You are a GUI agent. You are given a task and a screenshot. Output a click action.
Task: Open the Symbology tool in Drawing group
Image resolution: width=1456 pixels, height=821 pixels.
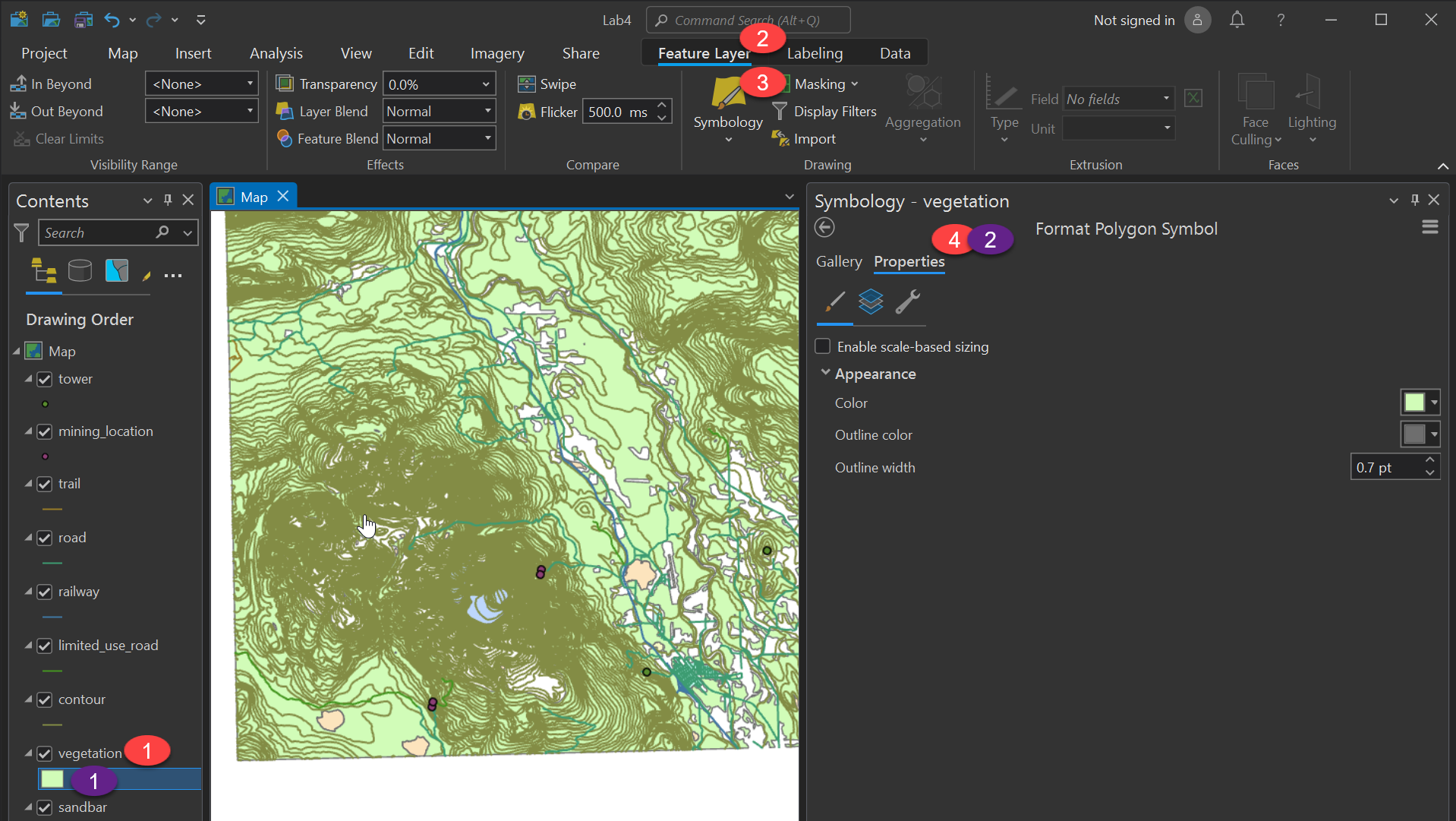[726, 106]
